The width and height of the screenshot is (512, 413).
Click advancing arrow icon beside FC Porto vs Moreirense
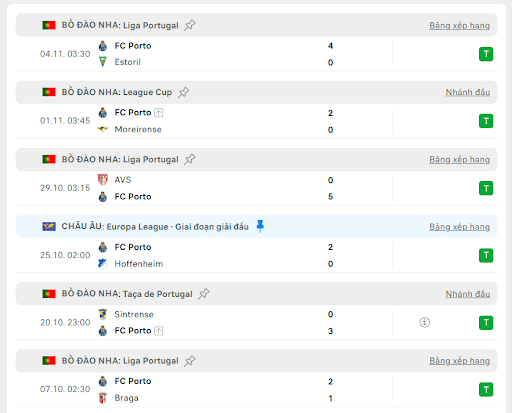(159, 113)
